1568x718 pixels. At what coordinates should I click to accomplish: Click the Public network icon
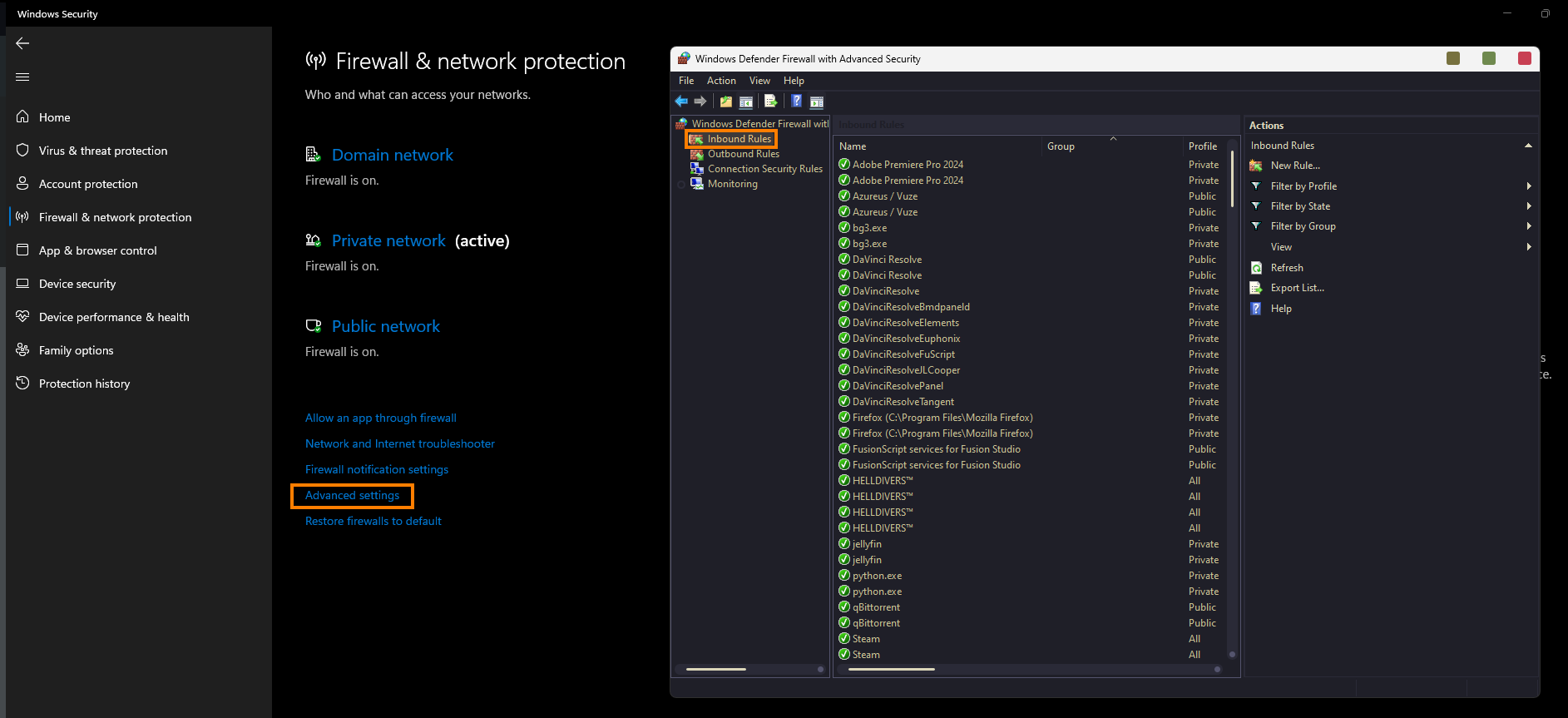tap(313, 326)
